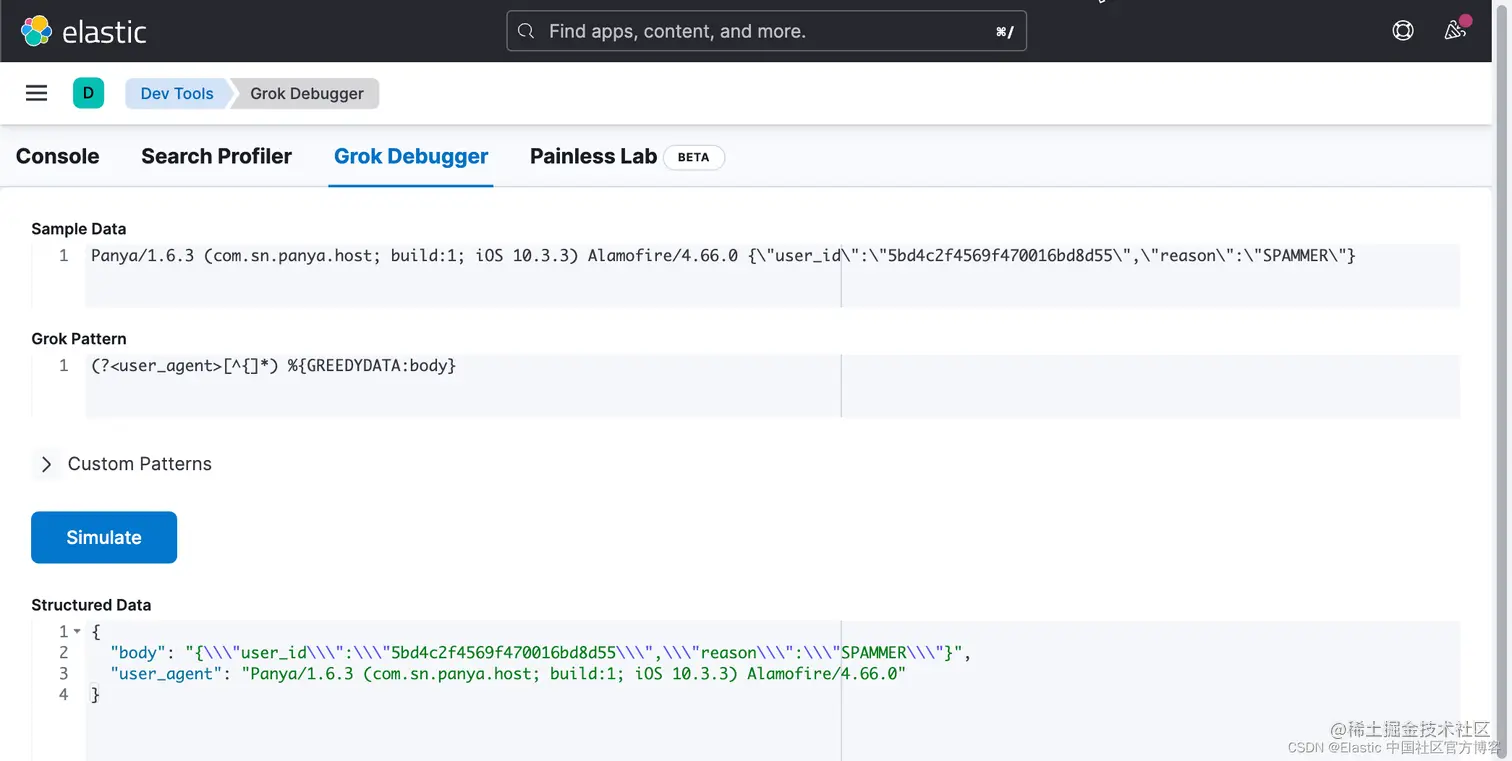The height and width of the screenshot is (761, 1512).
Task: Open the Search Profiler tab
Action: pos(216,156)
